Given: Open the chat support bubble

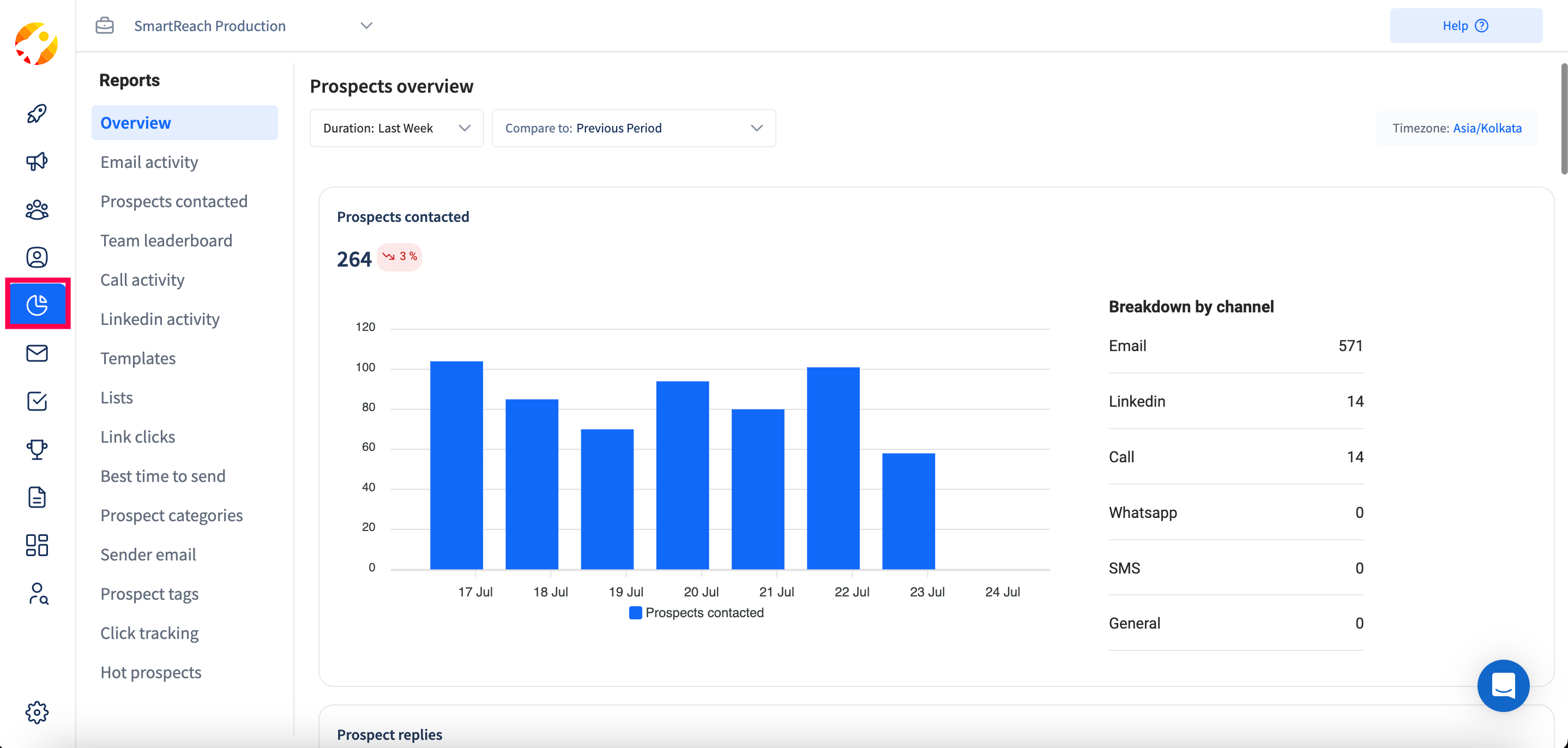Looking at the screenshot, I should (1503, 685).
